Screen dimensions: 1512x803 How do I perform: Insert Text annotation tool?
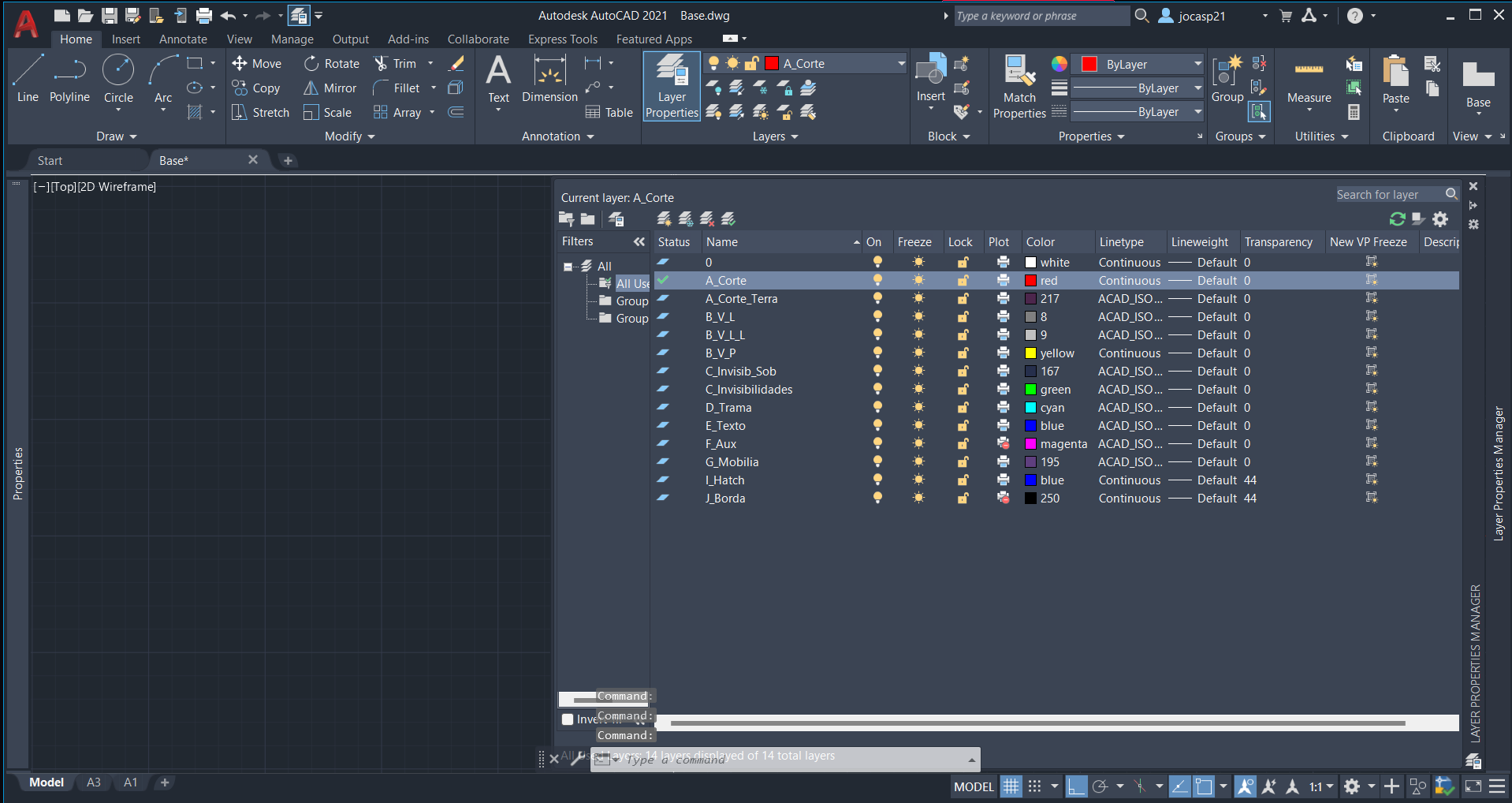tap(498, 79)
